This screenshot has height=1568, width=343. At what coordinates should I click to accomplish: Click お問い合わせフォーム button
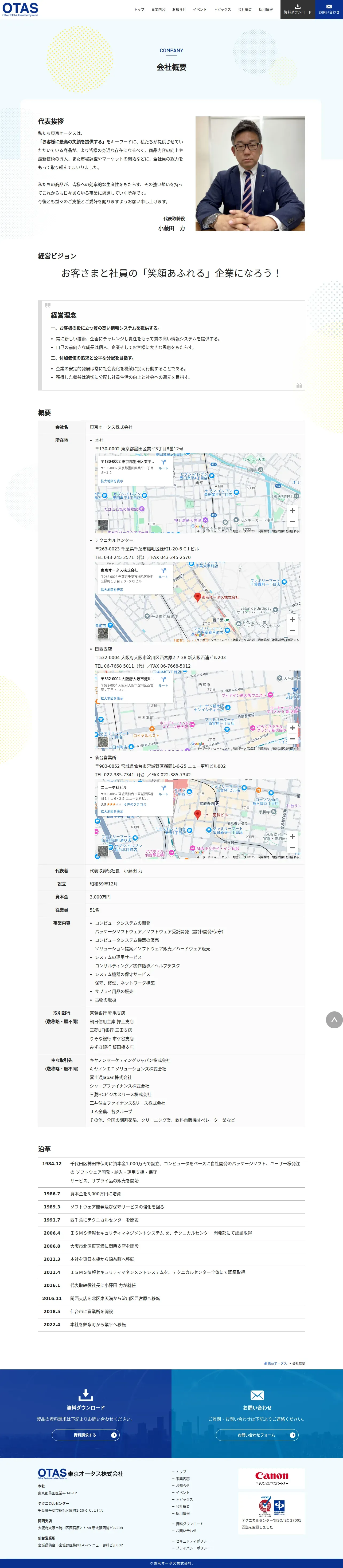tap(256, 1435)
